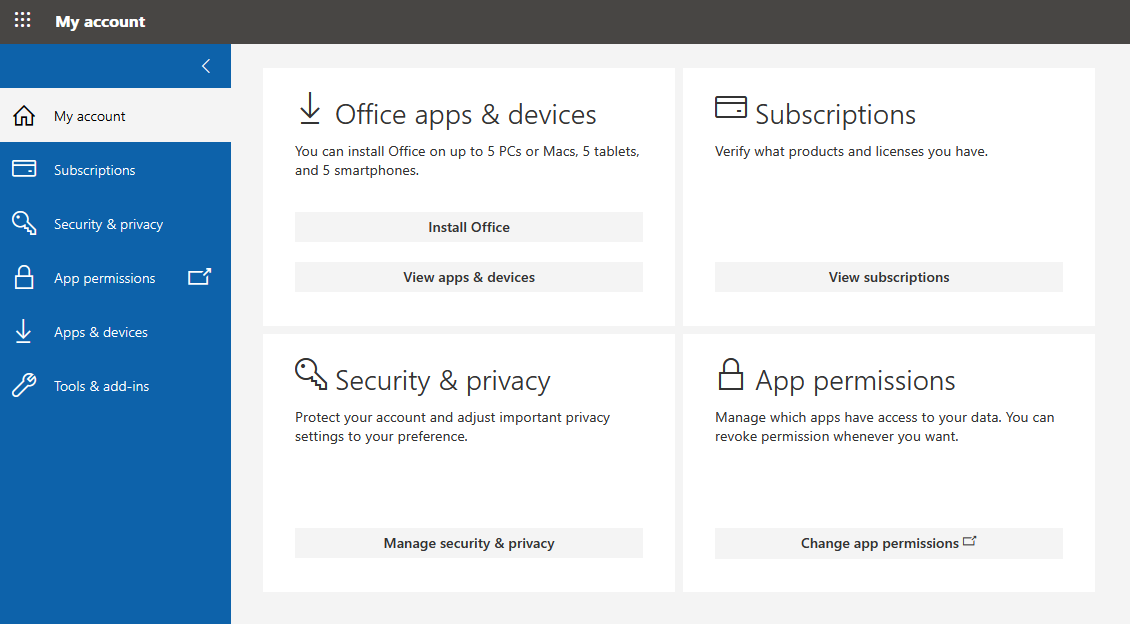This screenshot has height=624, width=1130.
Task: Click the View subscriptions button
Action: pyautogui.click(x=889, y=277)
